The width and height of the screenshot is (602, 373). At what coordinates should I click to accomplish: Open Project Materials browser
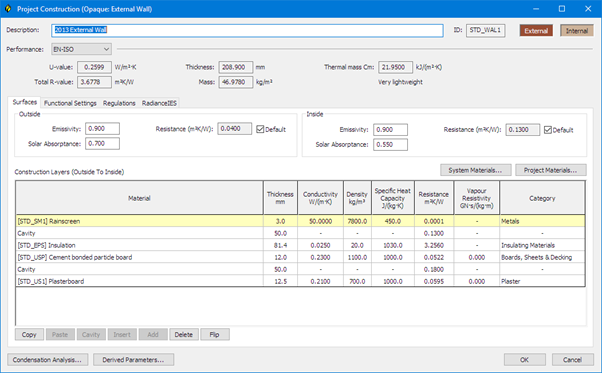coord(551,170)
